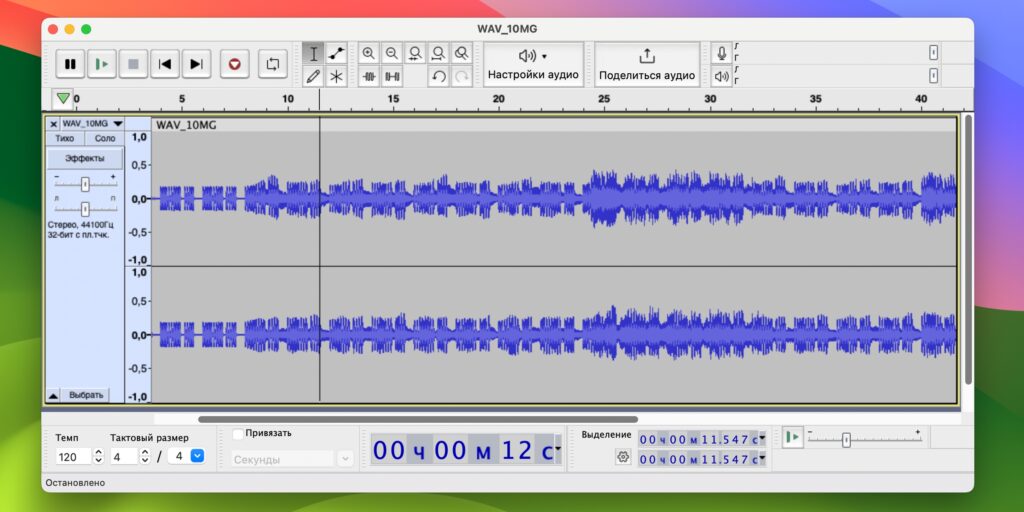Adjust the track pan slider
Screen dimensions: 1024x512
pos(85,209)
